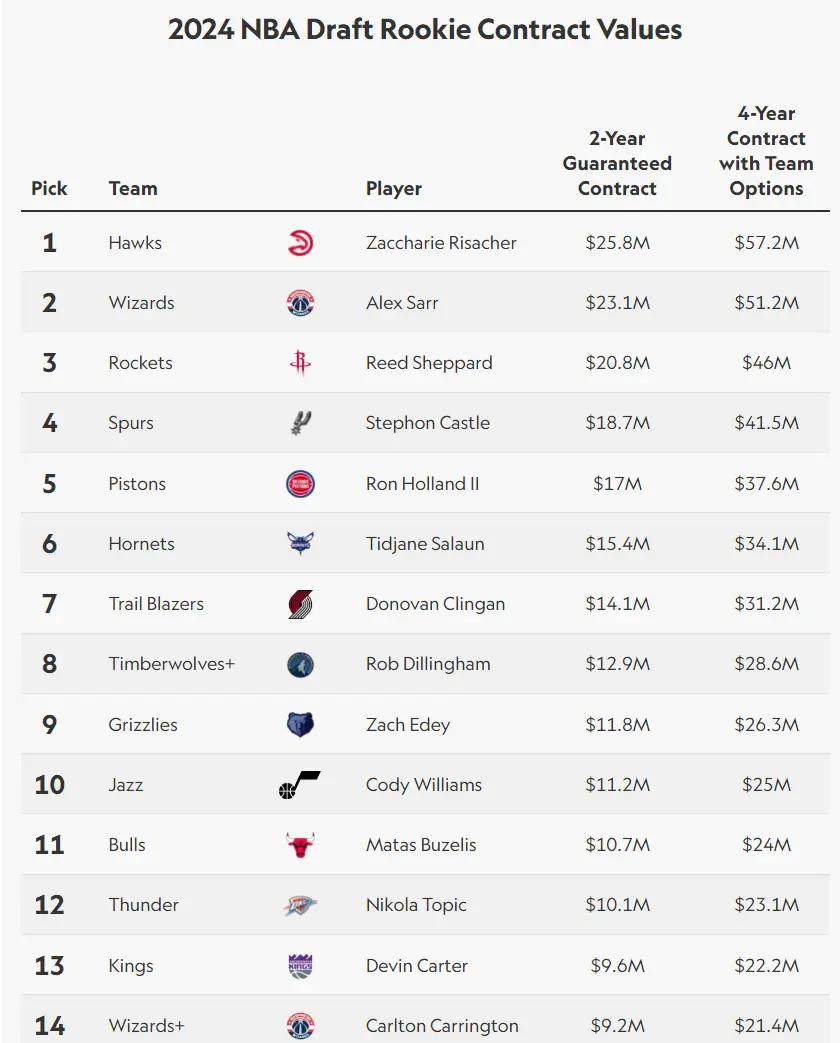Click player name Zaccharie Risacher
The image size is (840, 1043).
coord(441,243)
